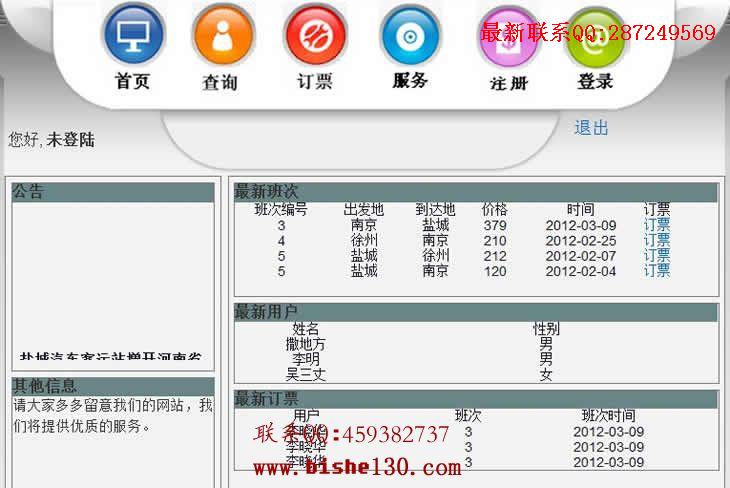Click the 价格 column header

pyautogui.click(x=494, y=210)
